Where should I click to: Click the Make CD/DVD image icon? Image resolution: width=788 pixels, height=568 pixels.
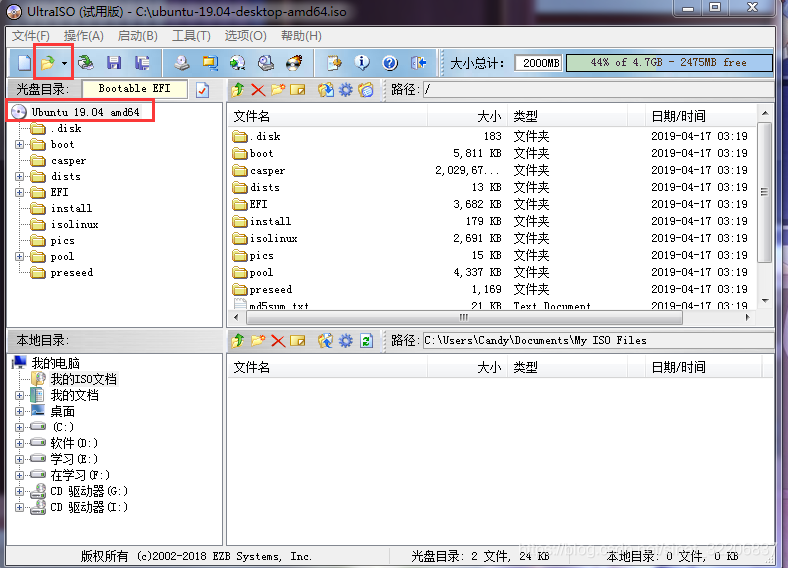(182, 63)
